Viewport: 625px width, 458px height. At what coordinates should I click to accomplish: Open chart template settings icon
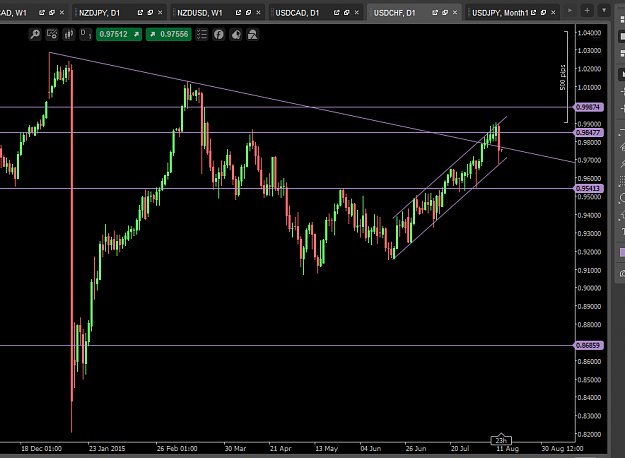click(52, 35)
